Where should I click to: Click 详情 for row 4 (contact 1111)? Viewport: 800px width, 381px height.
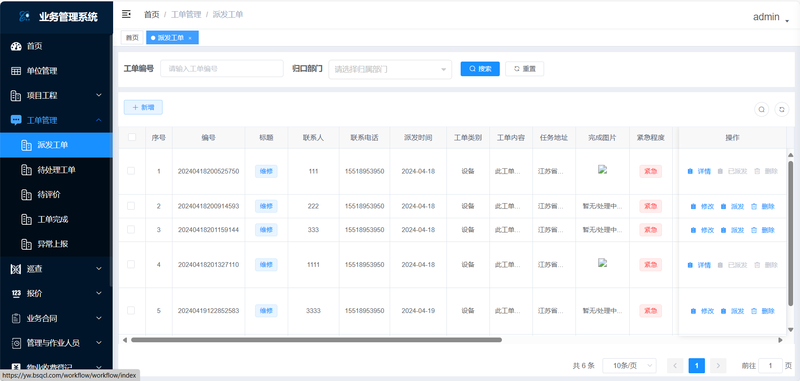coord(699,265)
